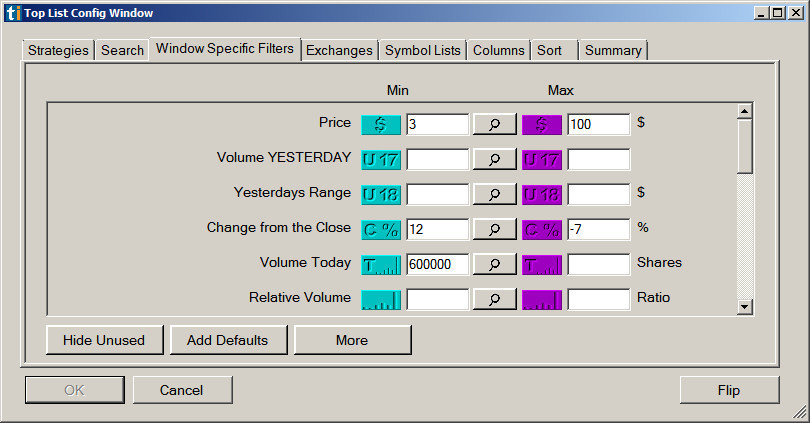Click the Min Relative Volume input field
Image resolution: width=810 pixels, height=423 pixels.
437,300
